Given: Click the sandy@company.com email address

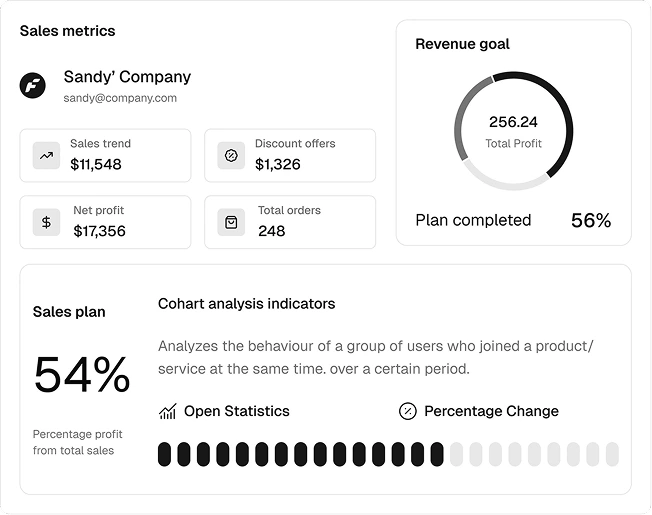Looking at the screenshot, I should pos(120,98).
